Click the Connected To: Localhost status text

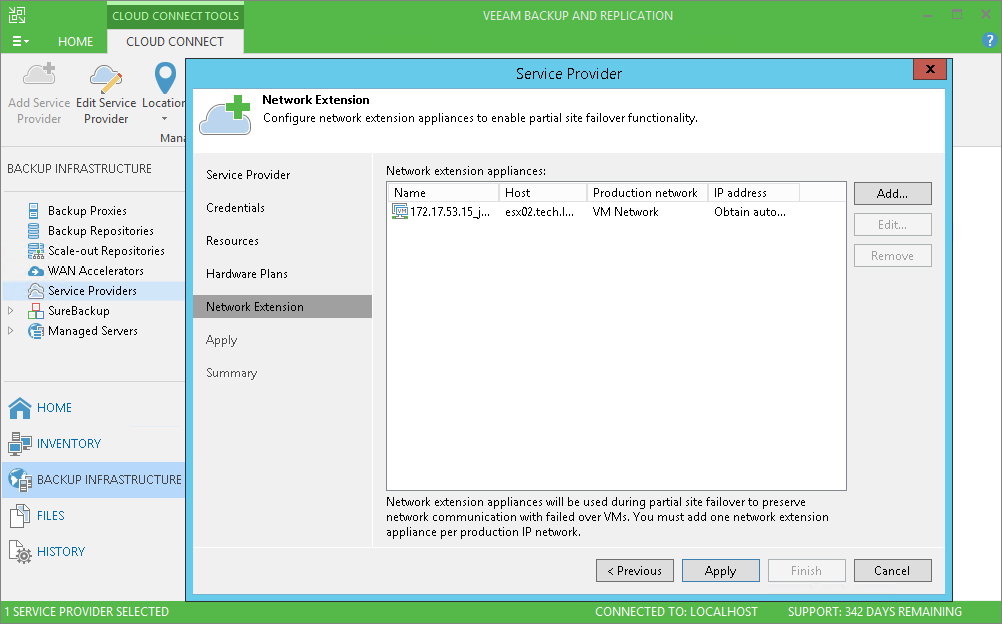point(676,612)
